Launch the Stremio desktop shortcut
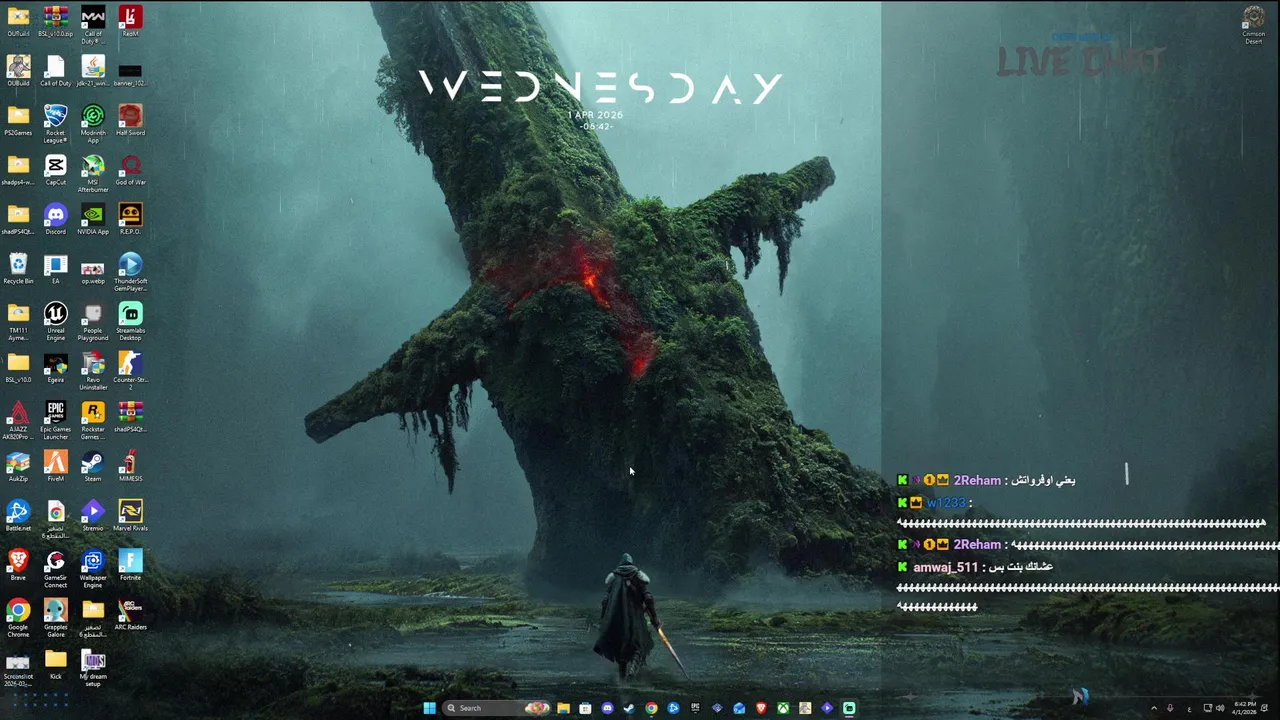Image resolution: width=1280 pixels, height=720 pixels. 93,516
